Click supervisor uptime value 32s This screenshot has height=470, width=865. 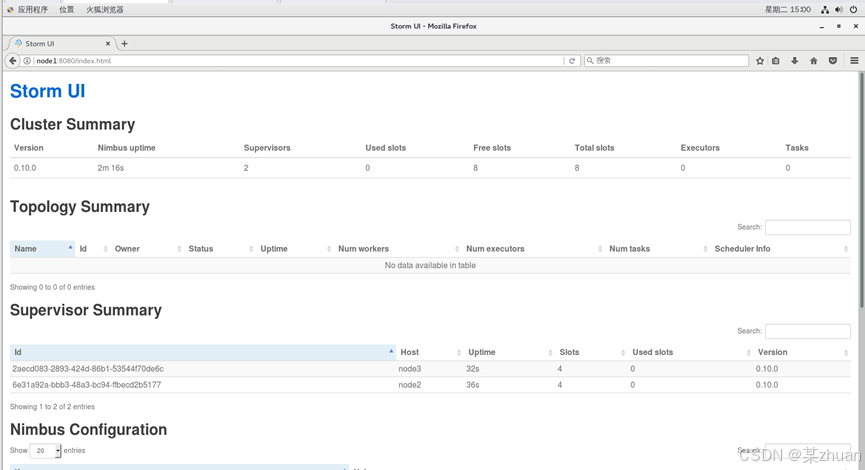click(472, 369)
